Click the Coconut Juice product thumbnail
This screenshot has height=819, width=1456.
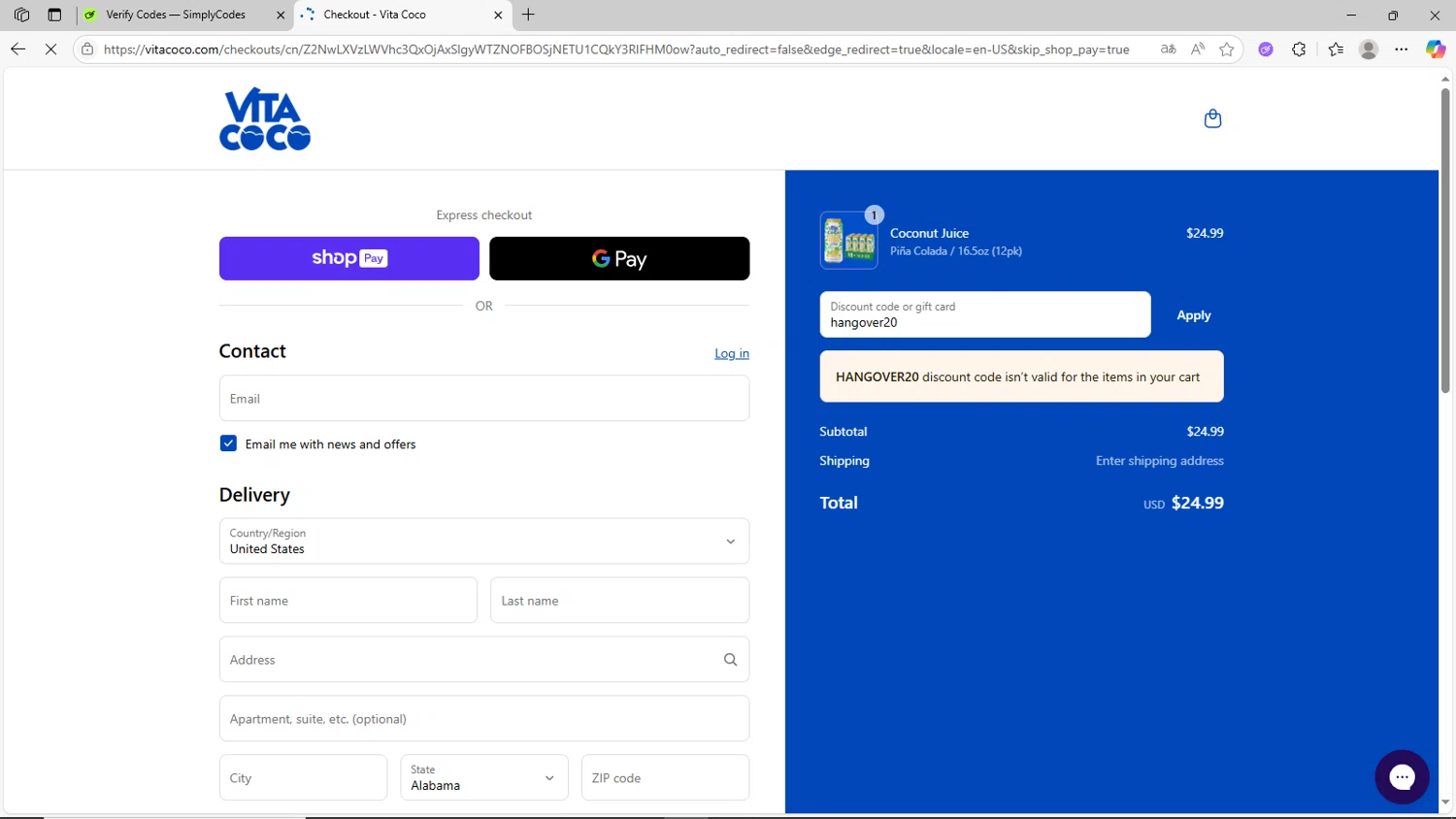[849, 240]
